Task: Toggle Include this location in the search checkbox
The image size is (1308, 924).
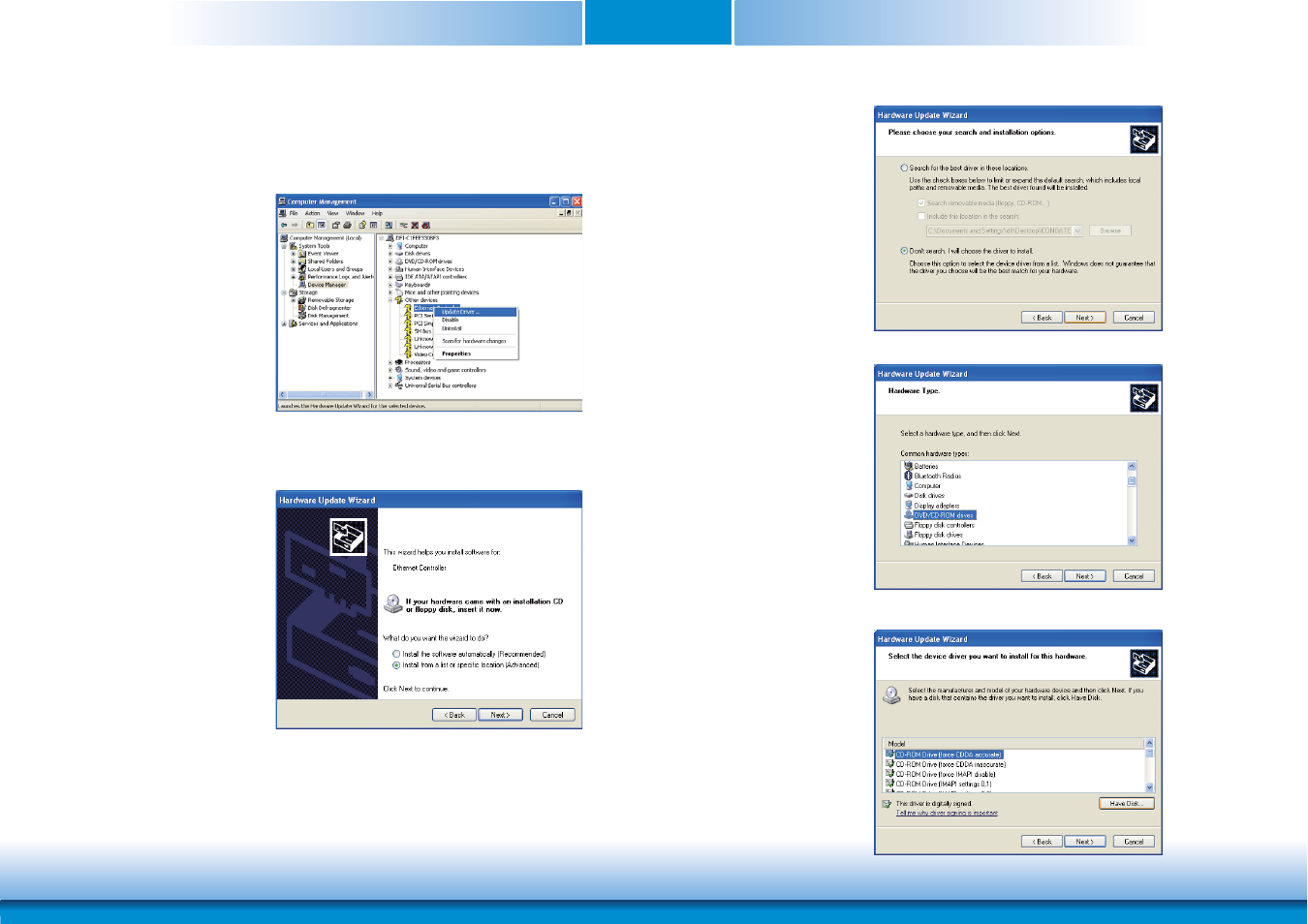Action: coord(921,216)
